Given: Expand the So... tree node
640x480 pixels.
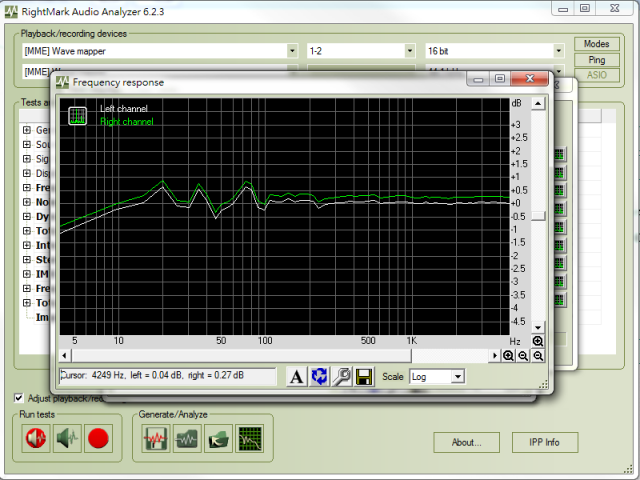Looking at the screenshot, I should tap(27, 144).
